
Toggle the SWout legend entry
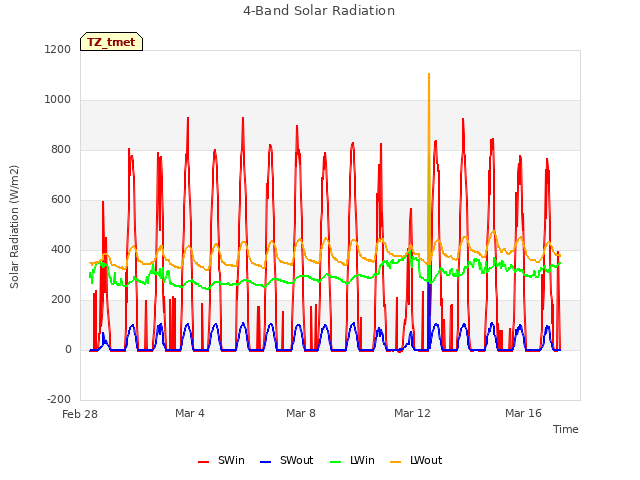[287, 460]
